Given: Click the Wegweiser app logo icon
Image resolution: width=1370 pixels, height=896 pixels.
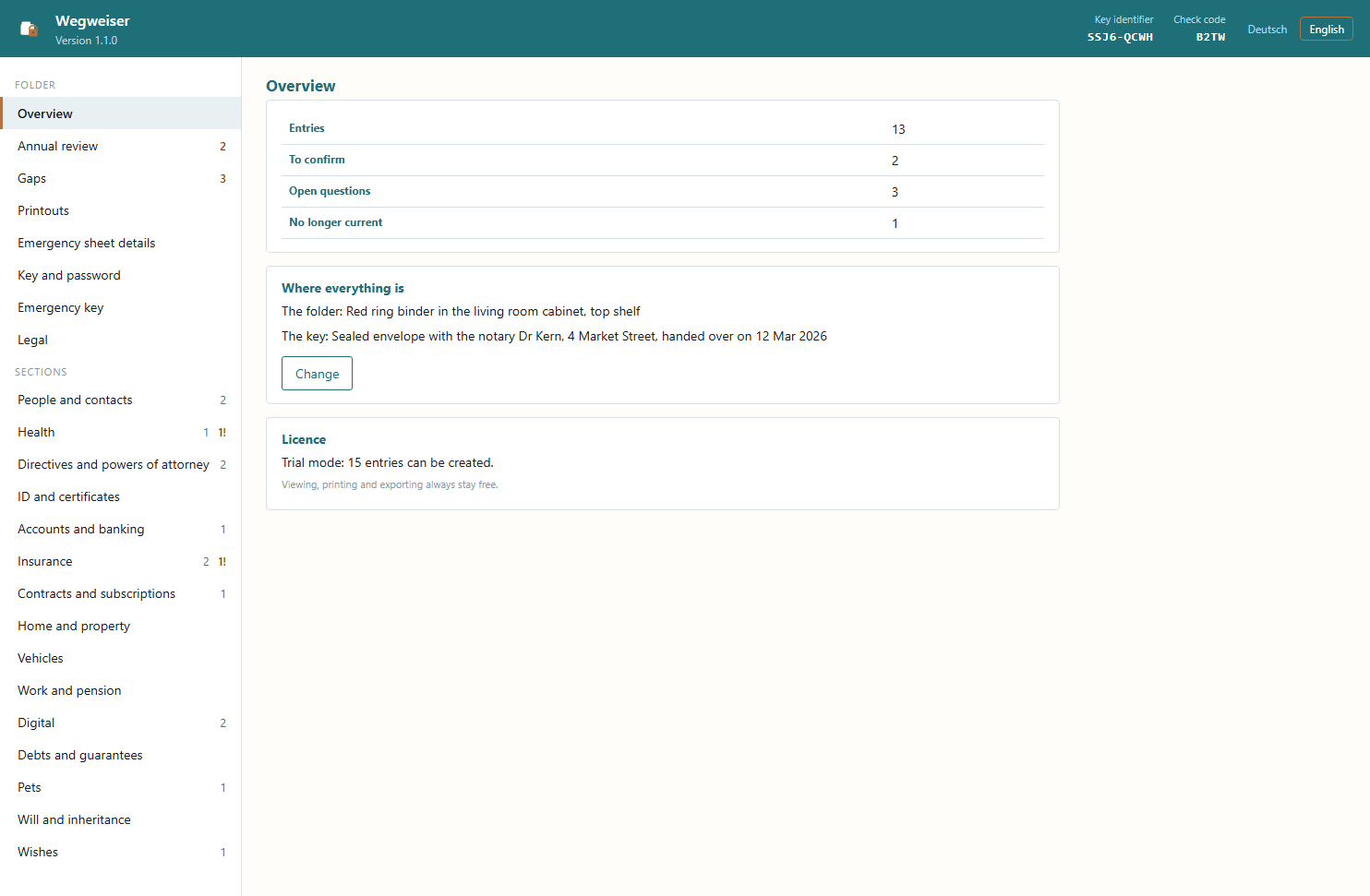Looking at the screenshot, I should coord(30,29).
